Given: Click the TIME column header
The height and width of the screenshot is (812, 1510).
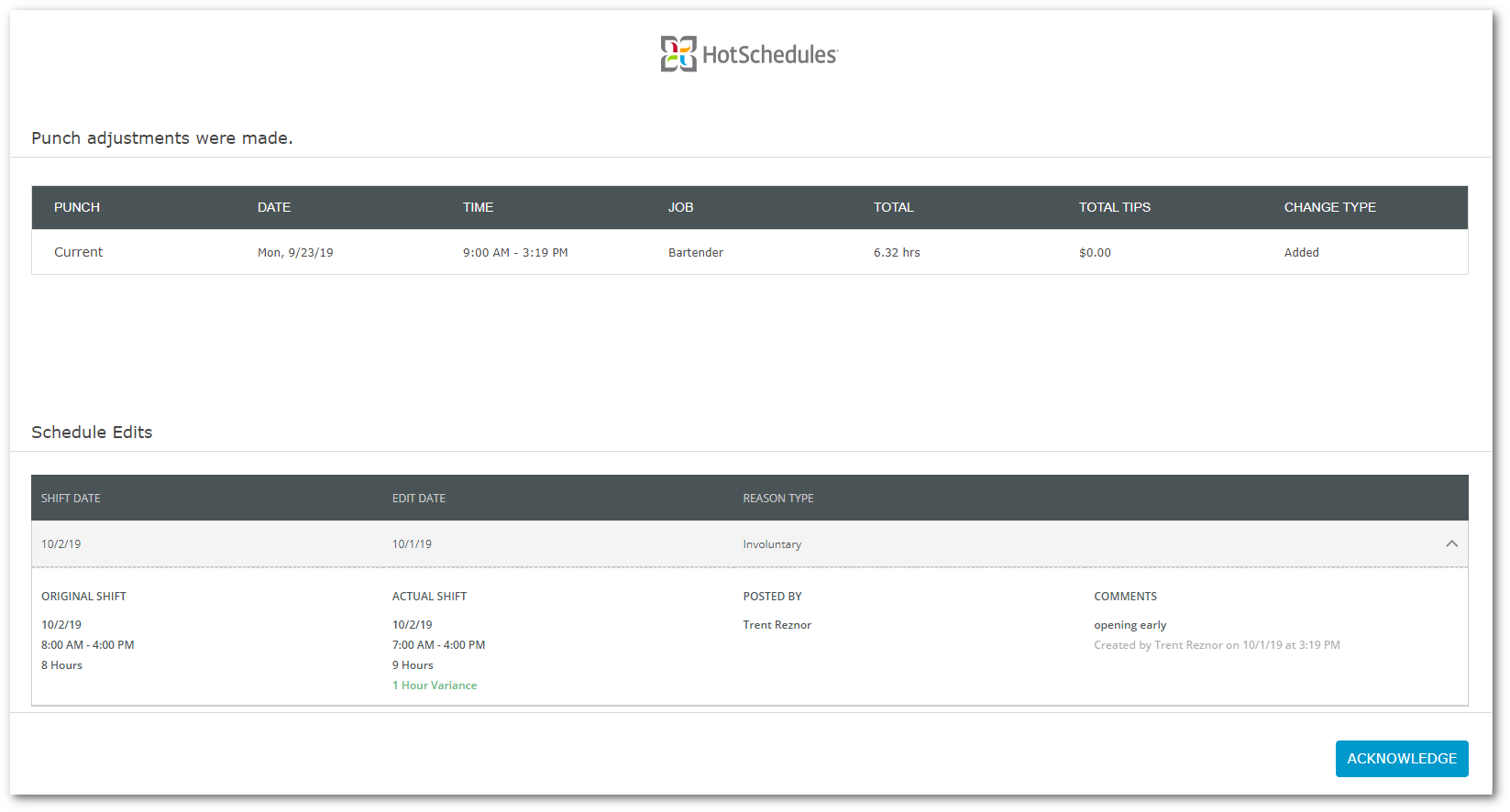Looking at the screenshot, I should (x=478, y=207).
